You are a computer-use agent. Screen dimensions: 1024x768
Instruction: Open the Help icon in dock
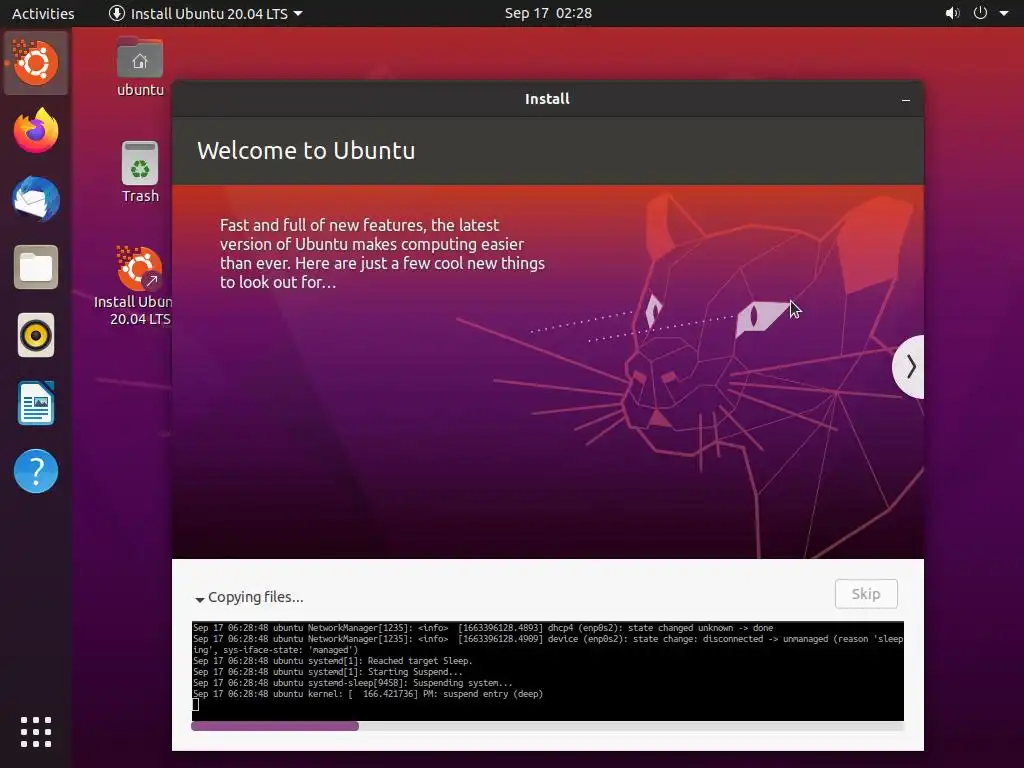click(36, 471)
